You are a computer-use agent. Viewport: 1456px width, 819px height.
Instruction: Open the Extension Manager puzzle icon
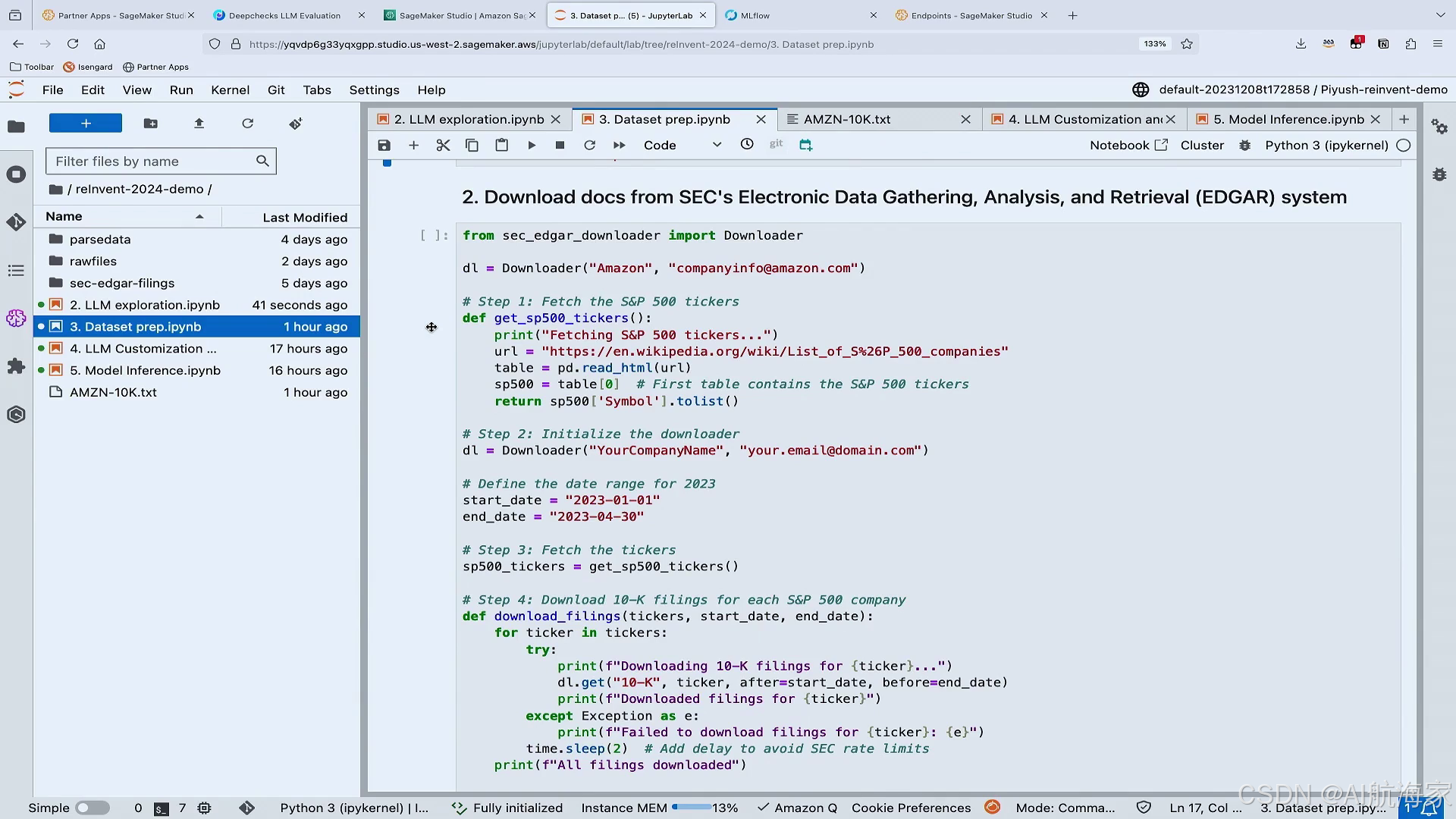[x=16, y=366]
